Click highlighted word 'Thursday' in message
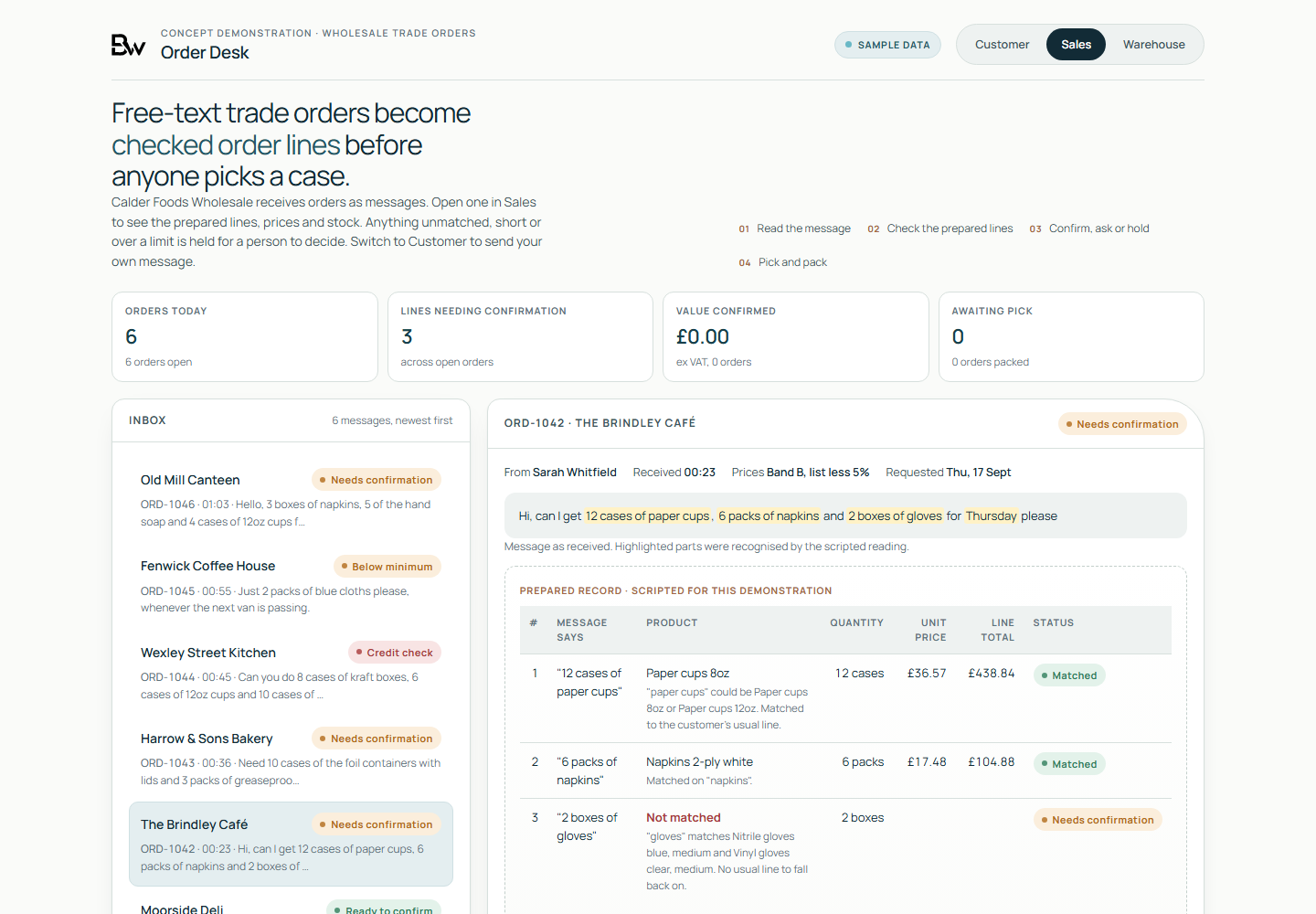1316x914 pixels. pyautogui.click(x=991, y=516)
